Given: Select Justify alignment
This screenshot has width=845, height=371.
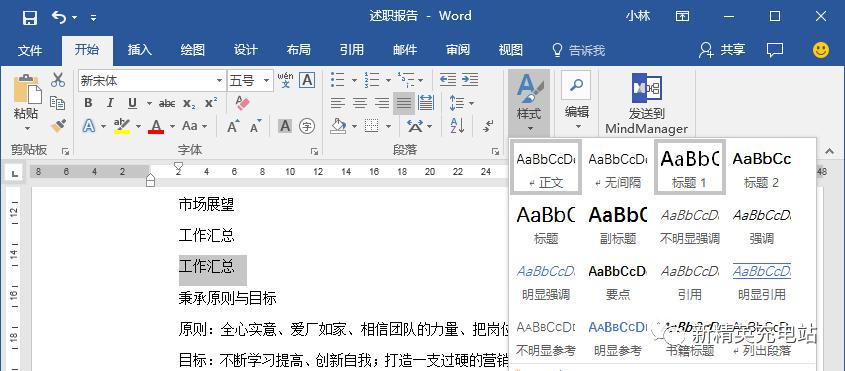Looking at the screenshot, I should pos(404,103).
